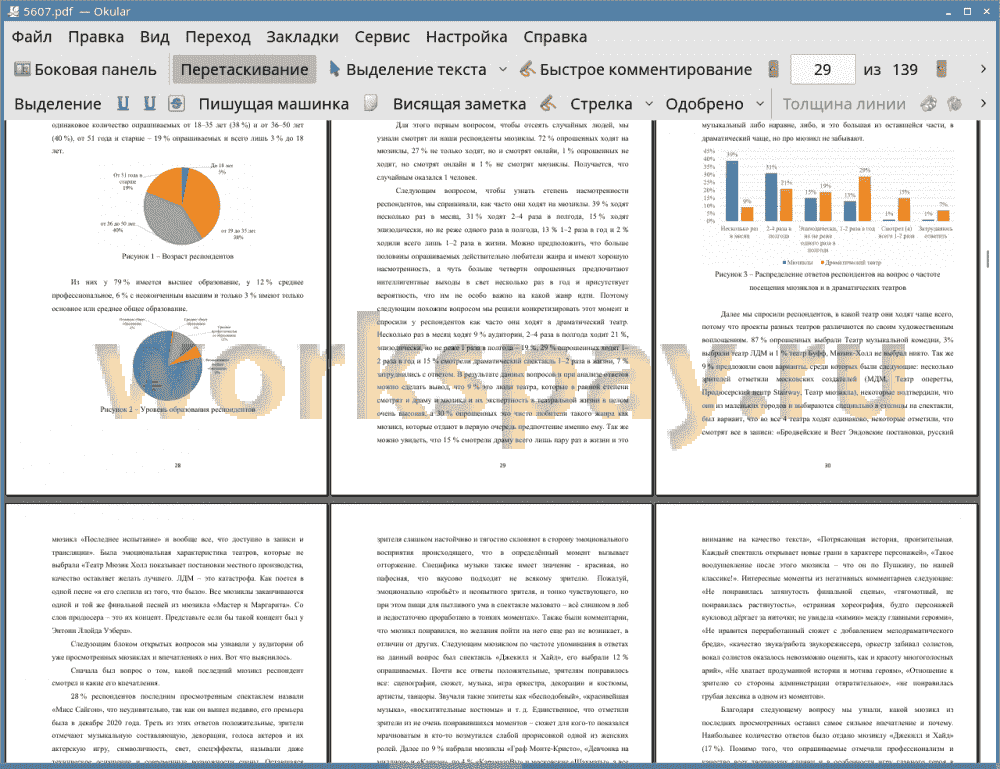
Task: Open the Вид menu
Action: coord(154,37)
